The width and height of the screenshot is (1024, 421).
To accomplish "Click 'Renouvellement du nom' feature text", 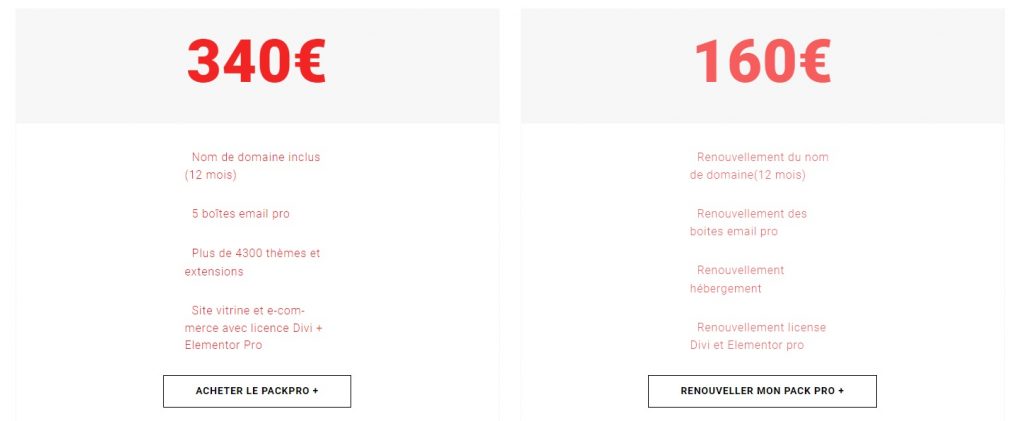I will 762,157.
